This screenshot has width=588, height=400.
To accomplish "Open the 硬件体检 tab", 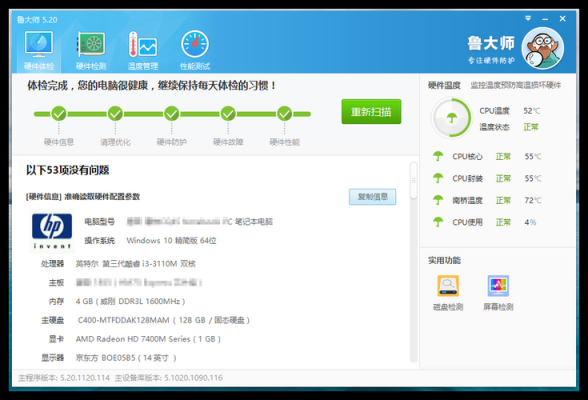I will coord(39,51).
